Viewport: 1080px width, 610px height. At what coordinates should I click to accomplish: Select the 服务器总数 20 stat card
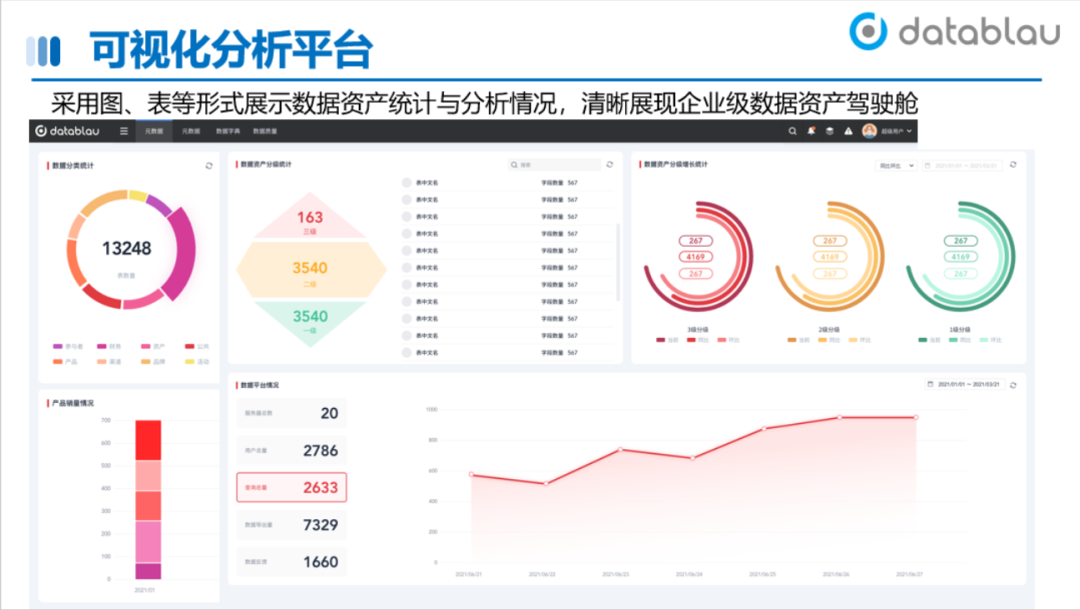click(x=291, y=413)
